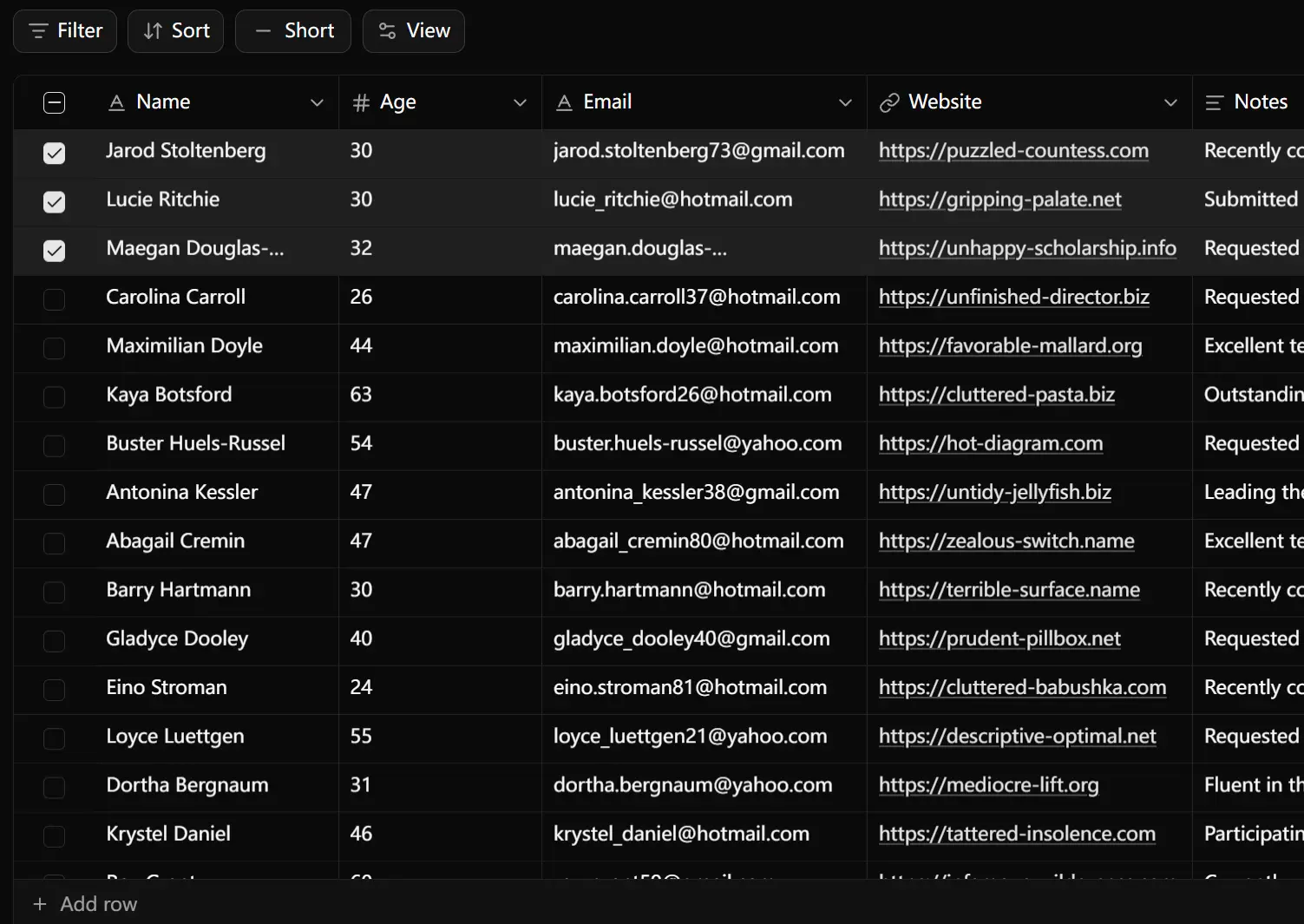Click the Age column number icon
Image resolution: width=1304 pixels, height=924 pixels.
(361, 102)
